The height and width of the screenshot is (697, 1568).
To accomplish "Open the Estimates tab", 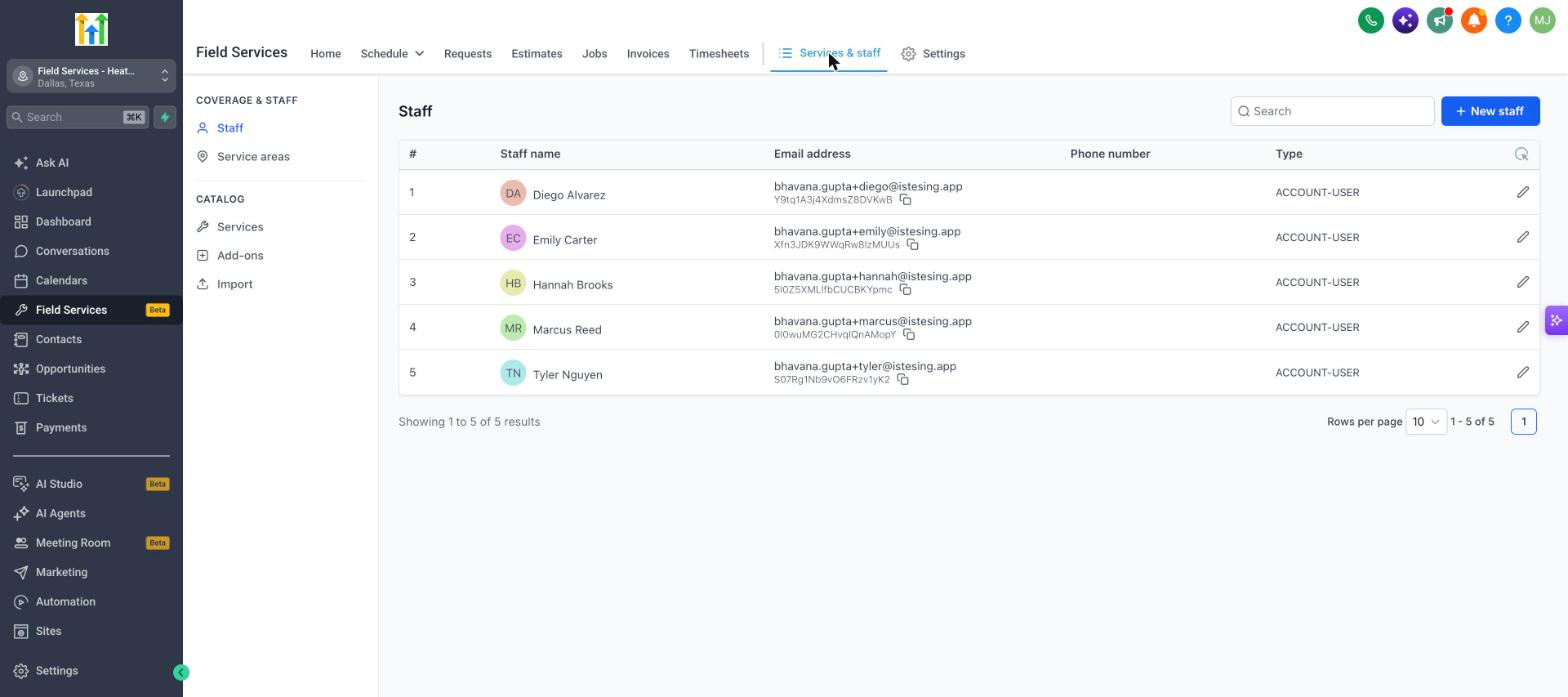I will tap(537, 54).
